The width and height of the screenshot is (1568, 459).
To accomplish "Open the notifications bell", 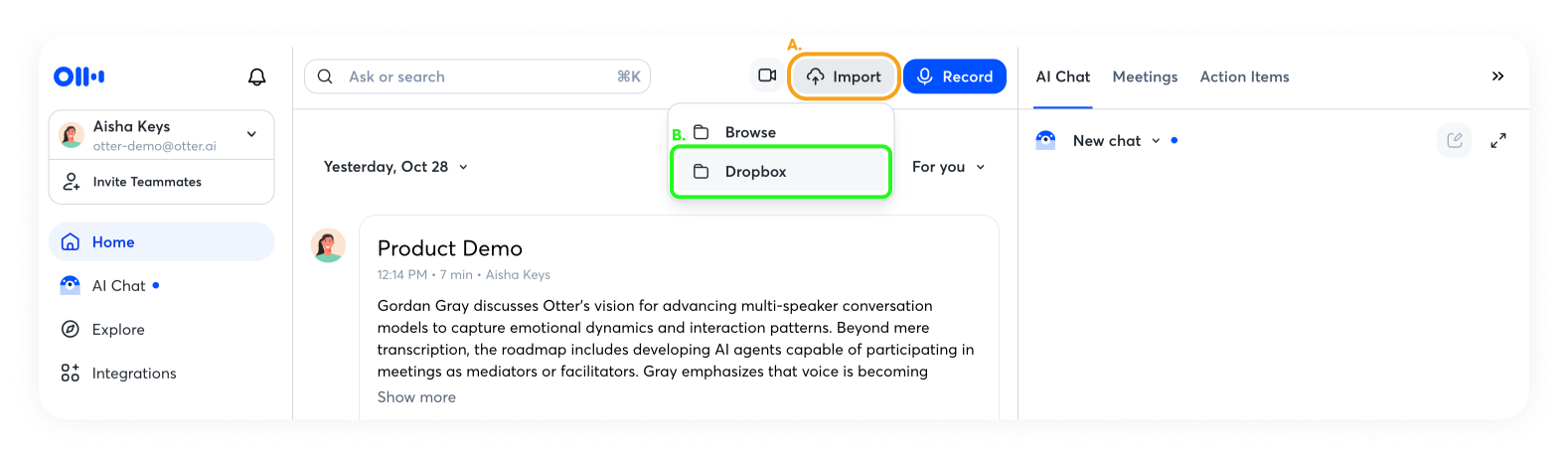I will point(256,76).
